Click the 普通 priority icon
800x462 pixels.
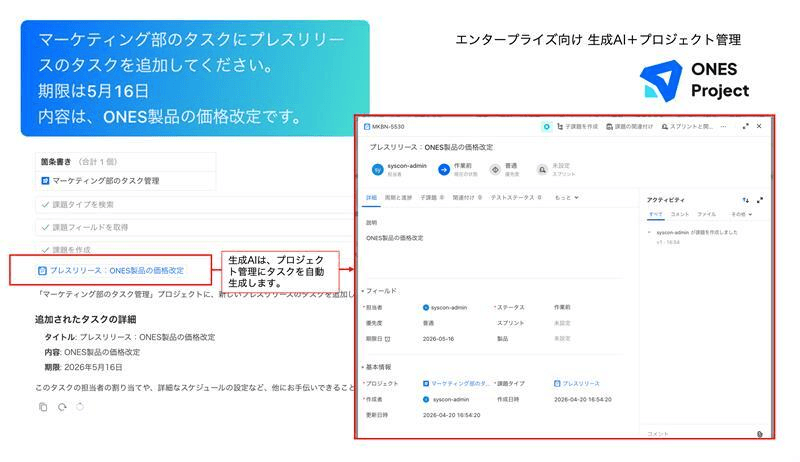[x=495, y=170]
